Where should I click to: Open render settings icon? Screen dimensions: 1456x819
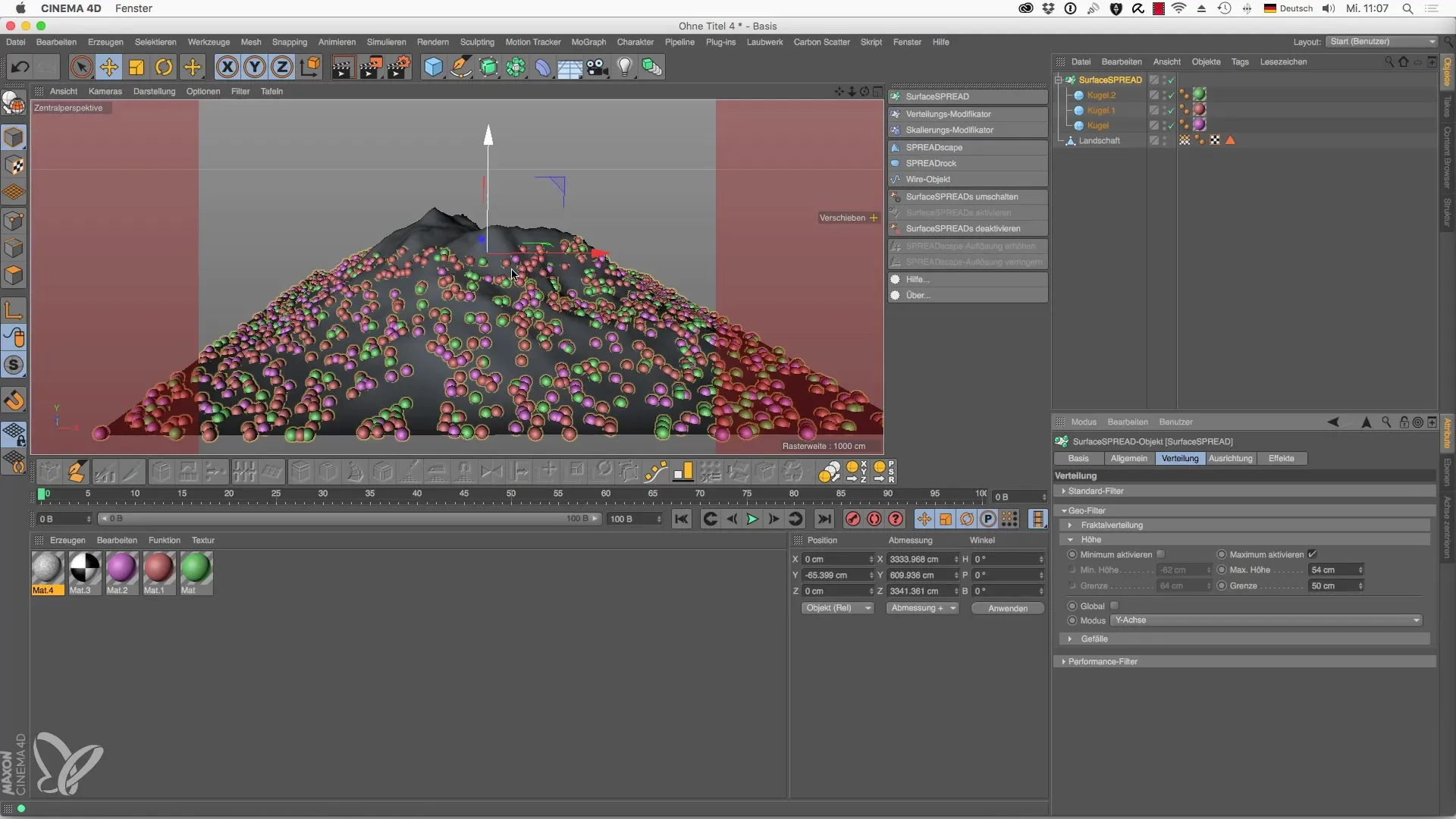click(399, 67)
